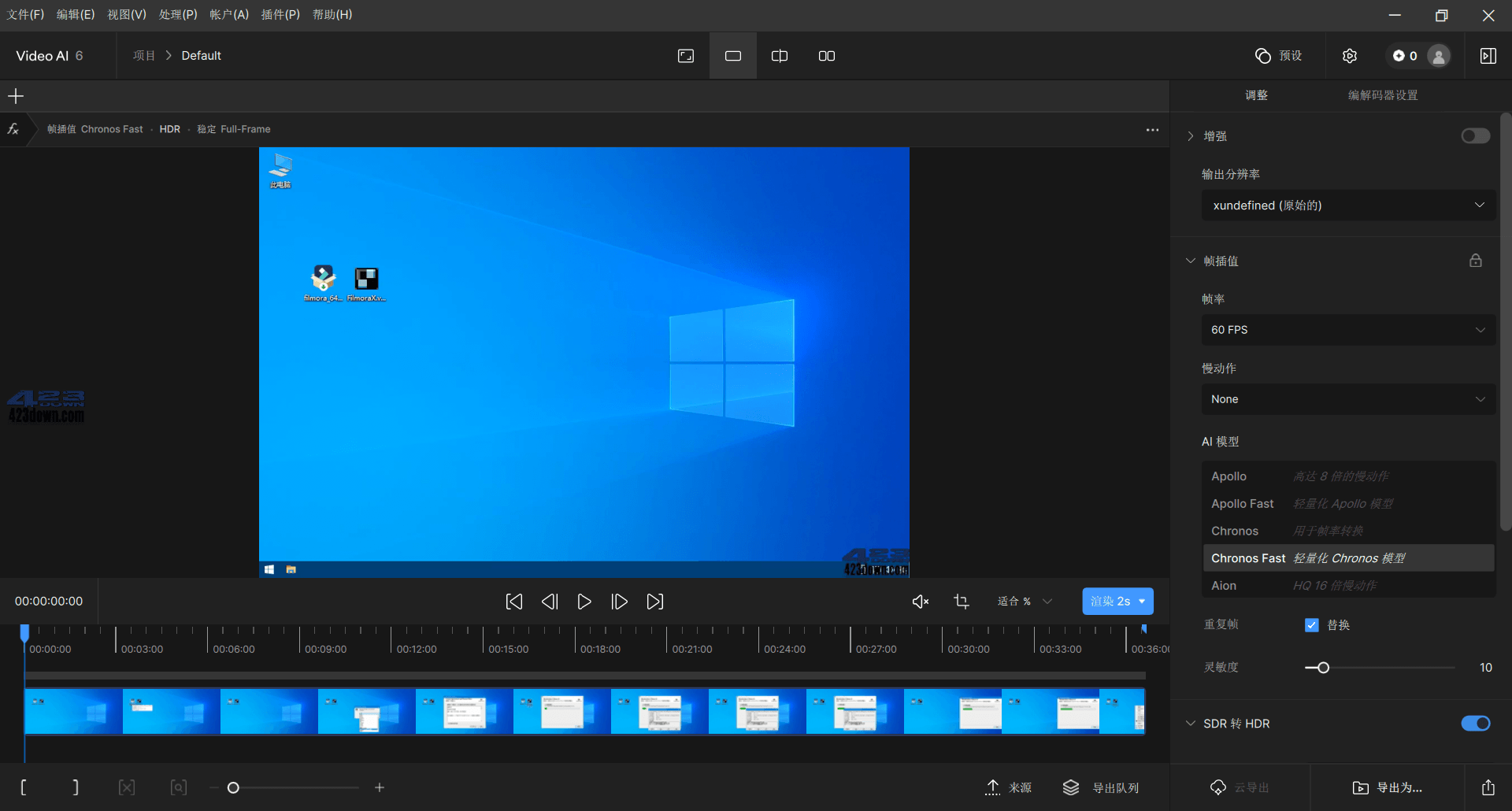Set trim out-point bracket
The height and width of the screenshot is (811, 1512).
(76, 787)
